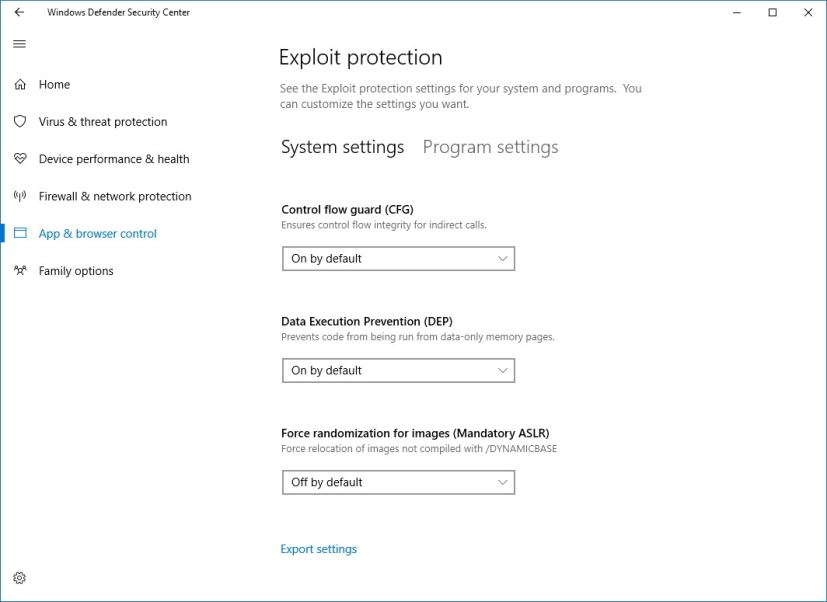Click the 'Off by default' ASLR combo box
The image size is (827, 602).
pos(397,482)
